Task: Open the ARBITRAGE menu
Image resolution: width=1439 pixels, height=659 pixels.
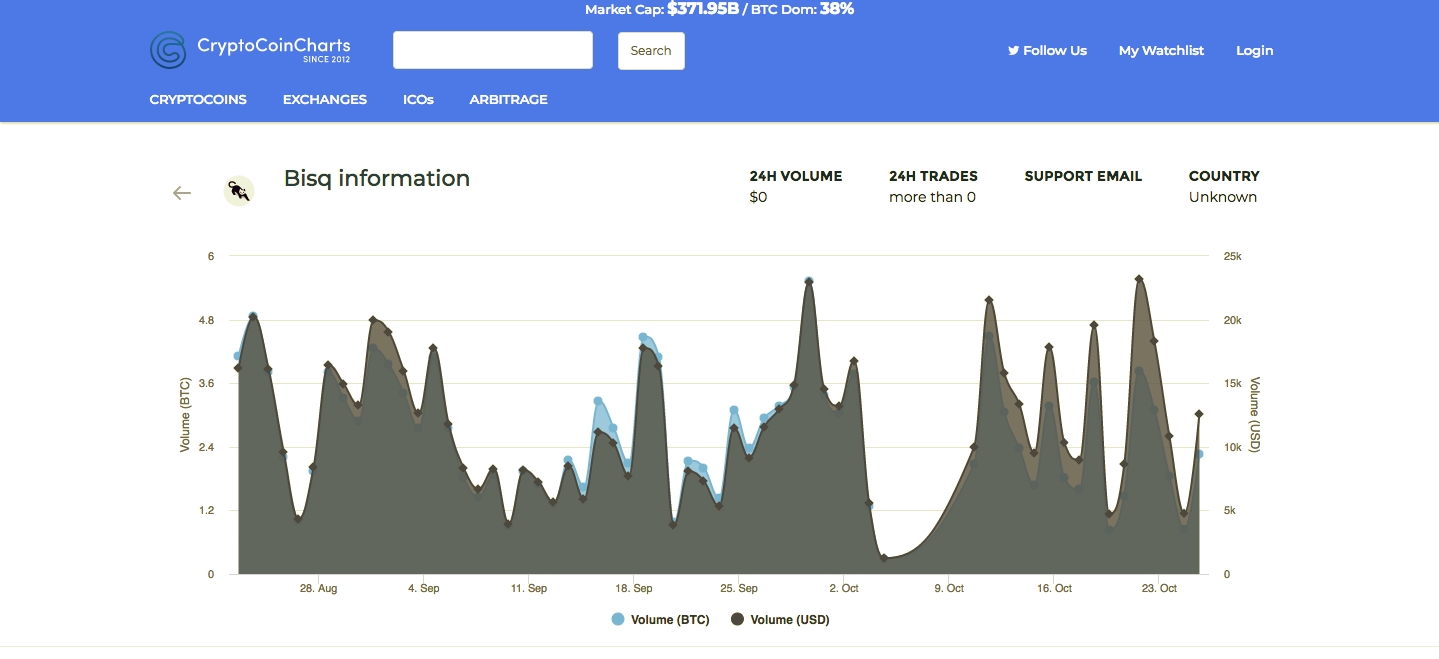Action: coord(509,100)
